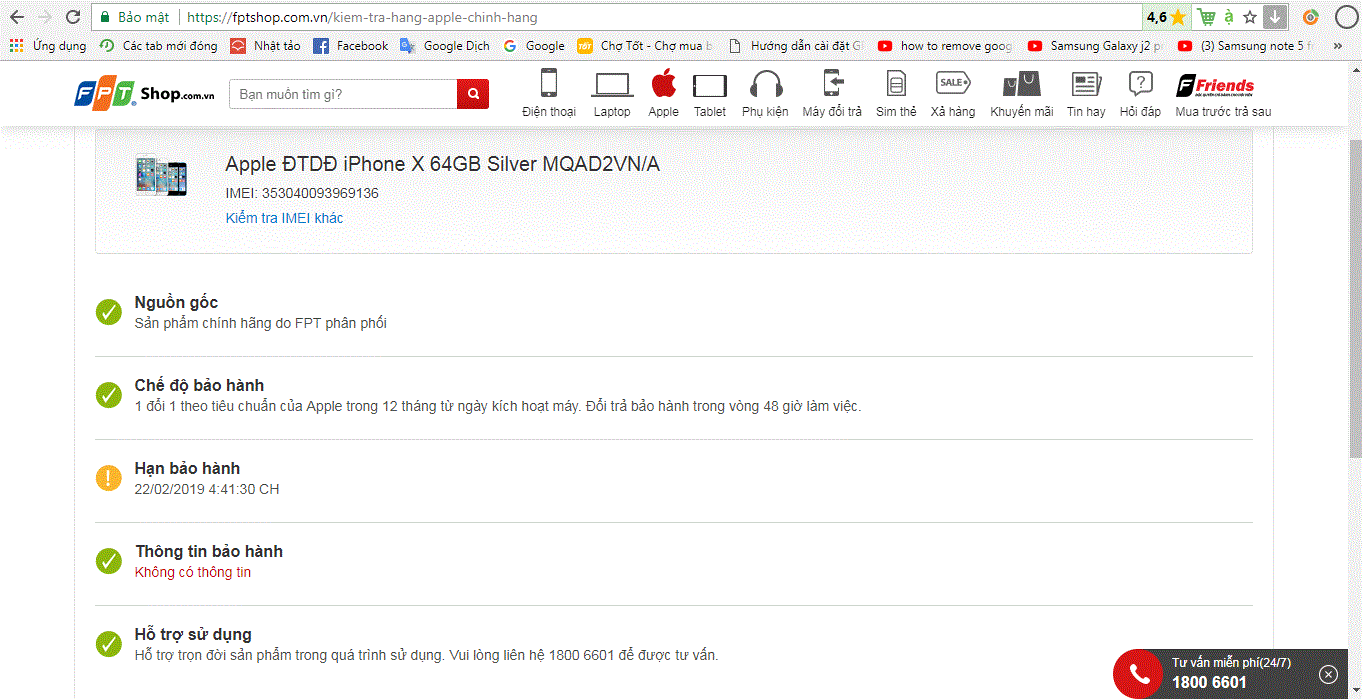This screenshot has height=699, width=1362.
Task: Open Tin hay news menu item
Action: (1085, 85)
